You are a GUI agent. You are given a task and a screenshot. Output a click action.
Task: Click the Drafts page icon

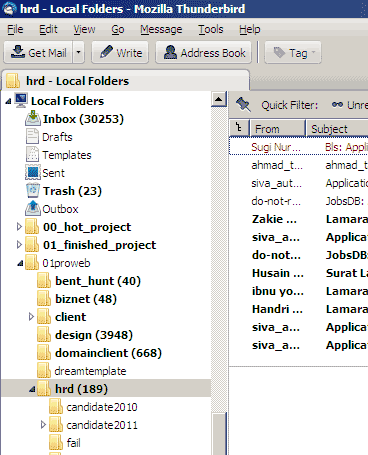click(32, 137)
